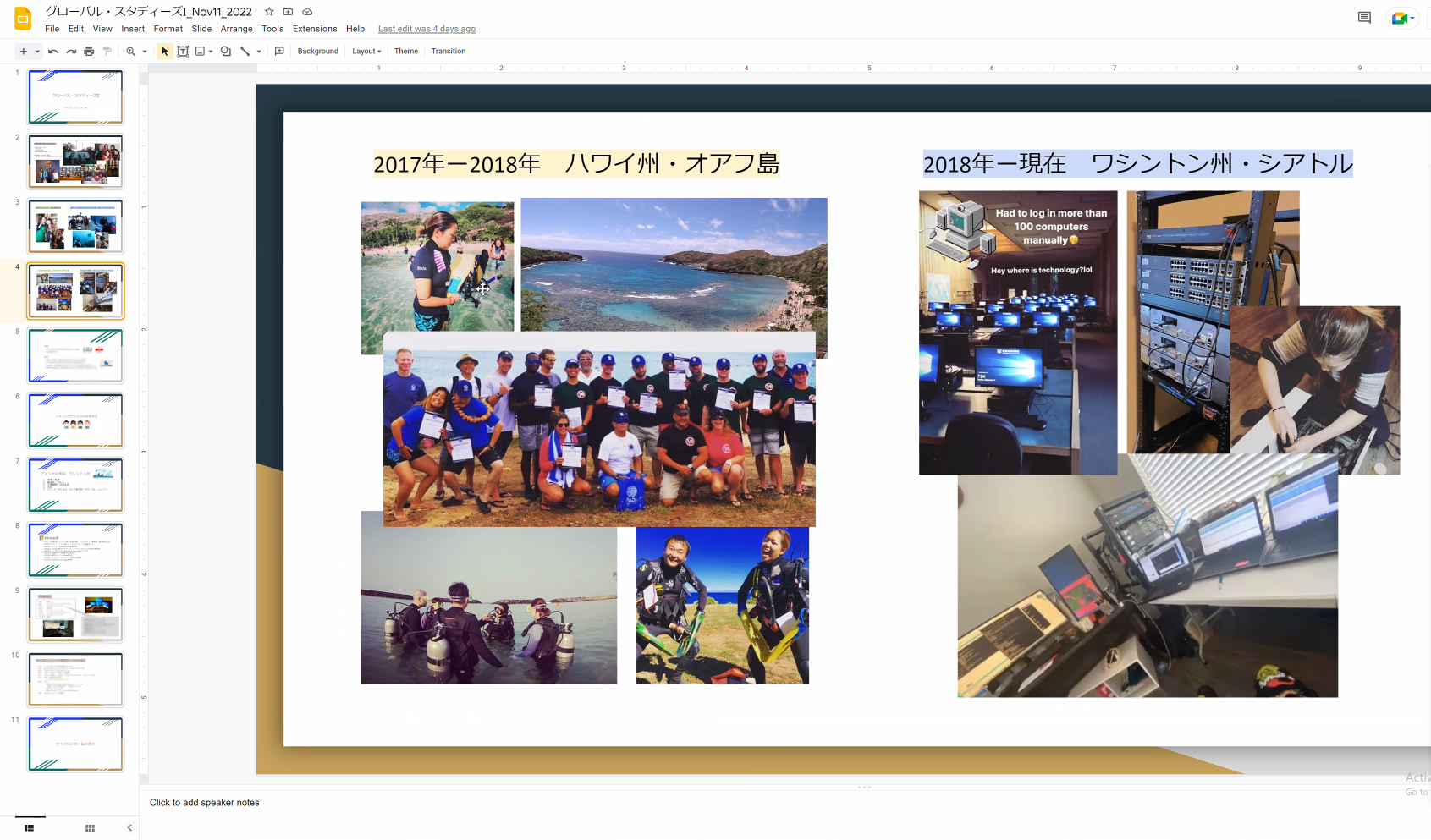The width and height of the screenshot is (1431, 840).
Task: Click the Undo arrow icon
Action: [x=53, y=52]
